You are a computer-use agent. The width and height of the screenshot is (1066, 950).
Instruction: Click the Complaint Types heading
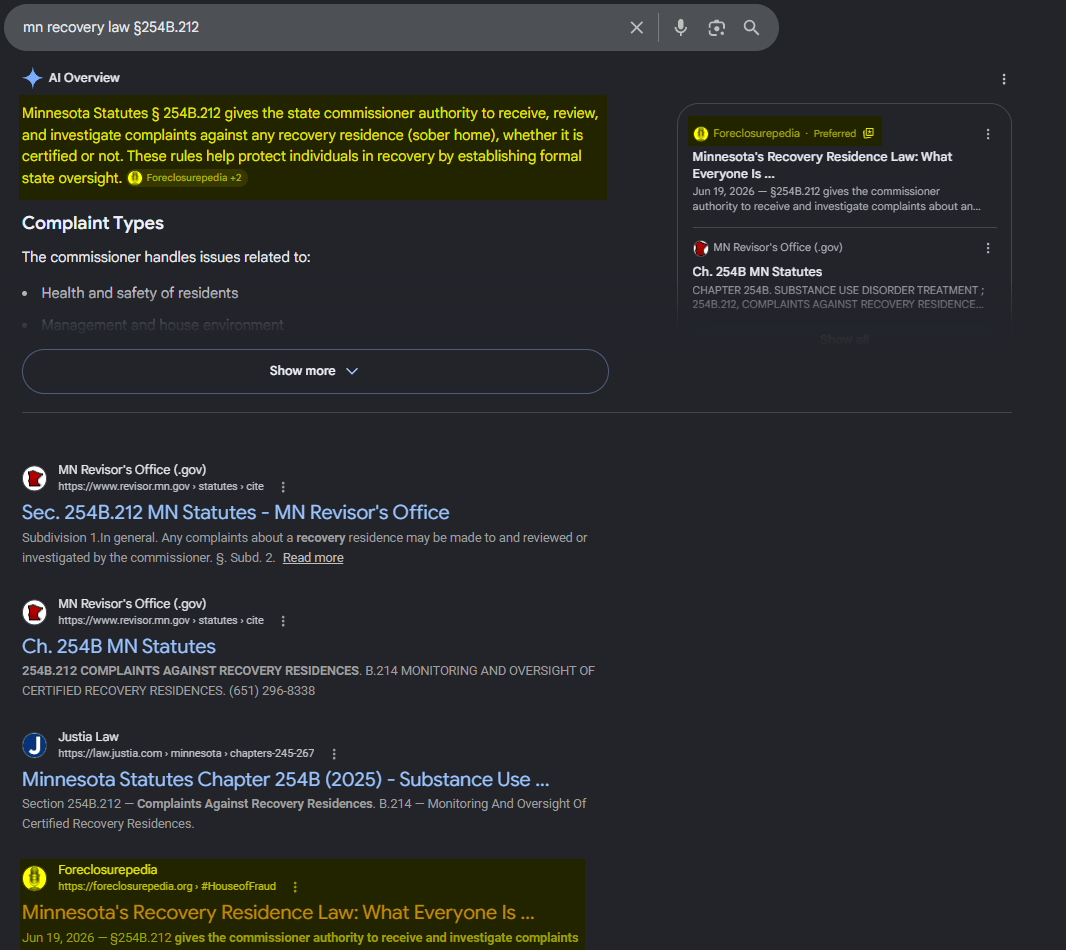pyautogui.click(x=92, y=223)
